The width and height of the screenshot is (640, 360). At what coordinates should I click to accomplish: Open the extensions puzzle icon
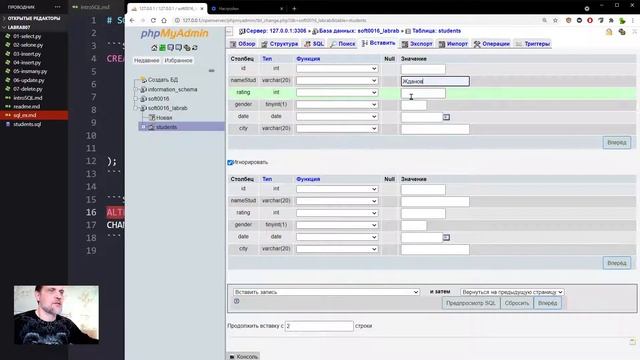[x=611, y=20]
